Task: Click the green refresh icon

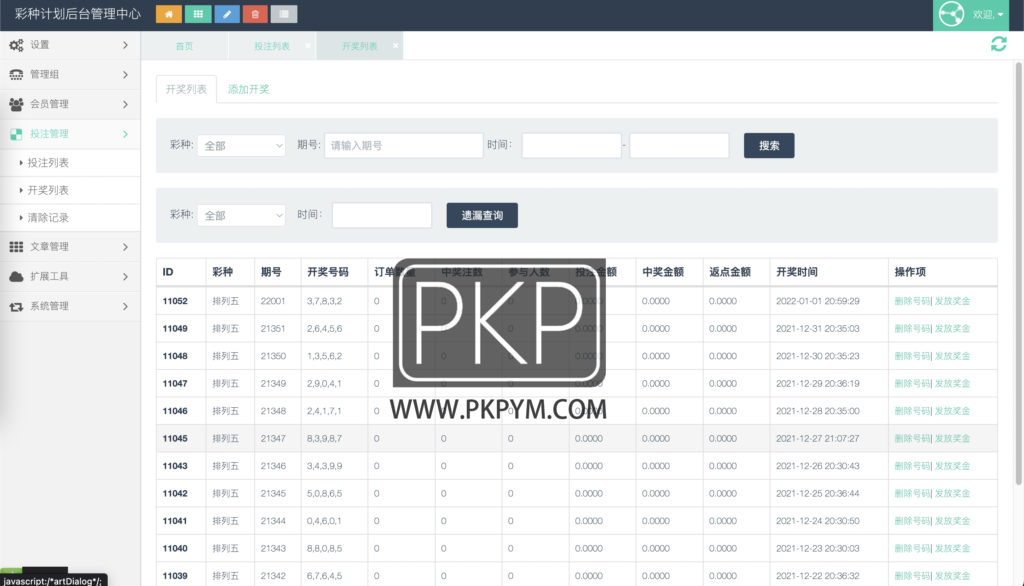Action: point(999,44)
